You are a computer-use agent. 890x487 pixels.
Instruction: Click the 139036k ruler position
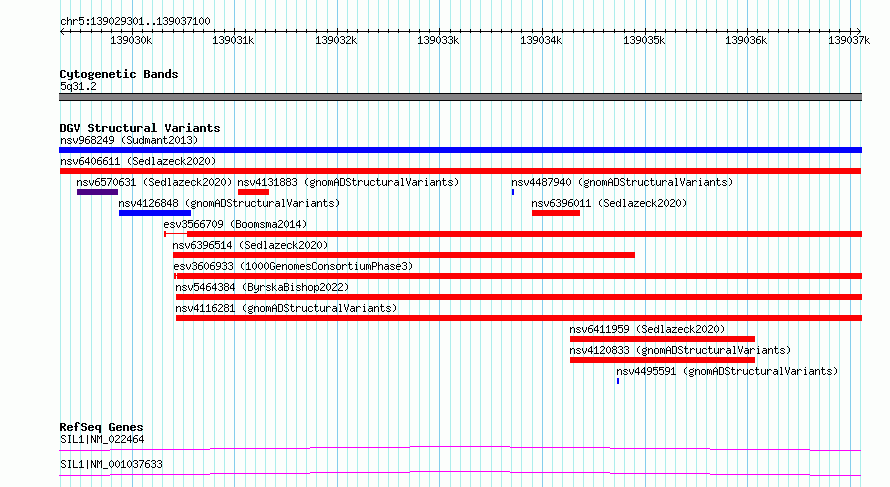pos(746,40)
